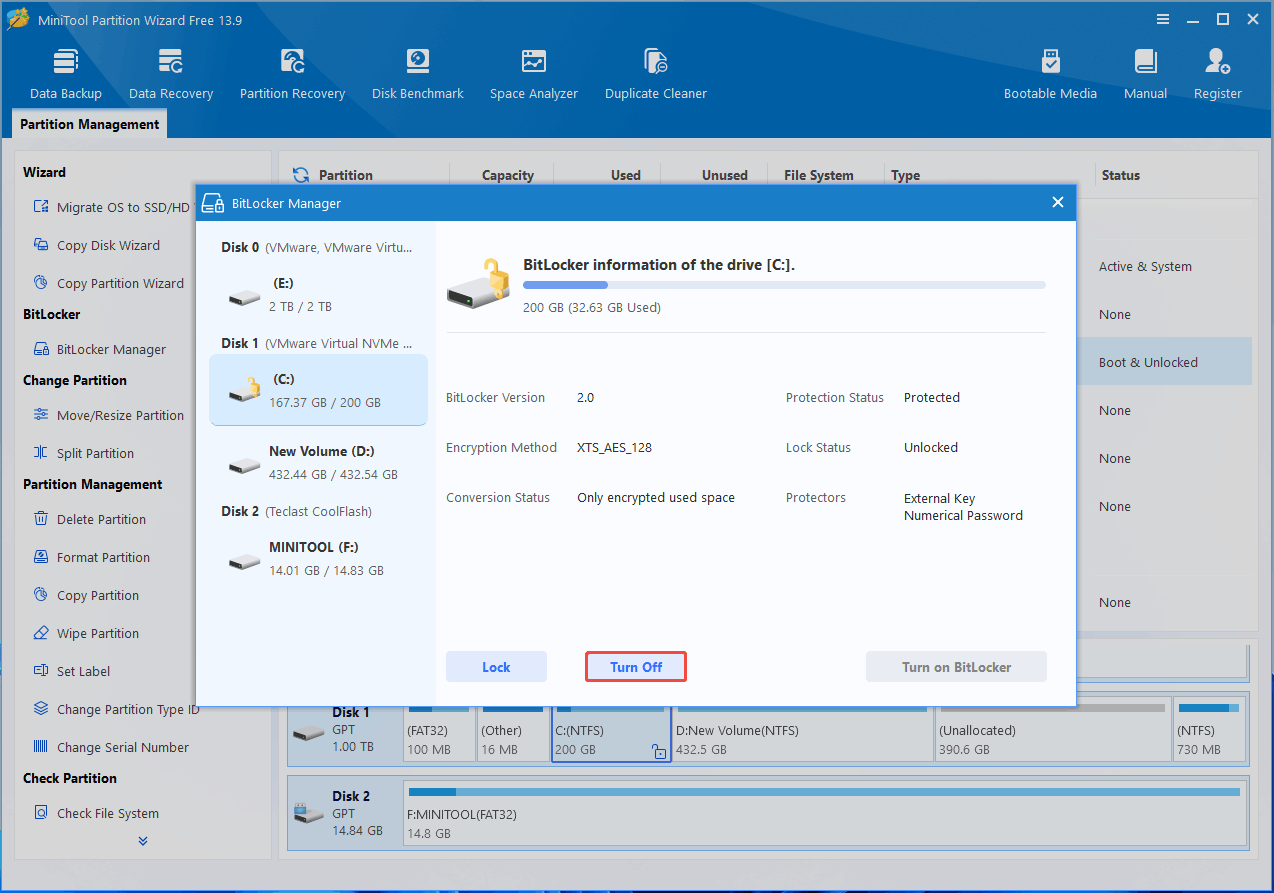Select Change Partition Type ID

(116, 709)
